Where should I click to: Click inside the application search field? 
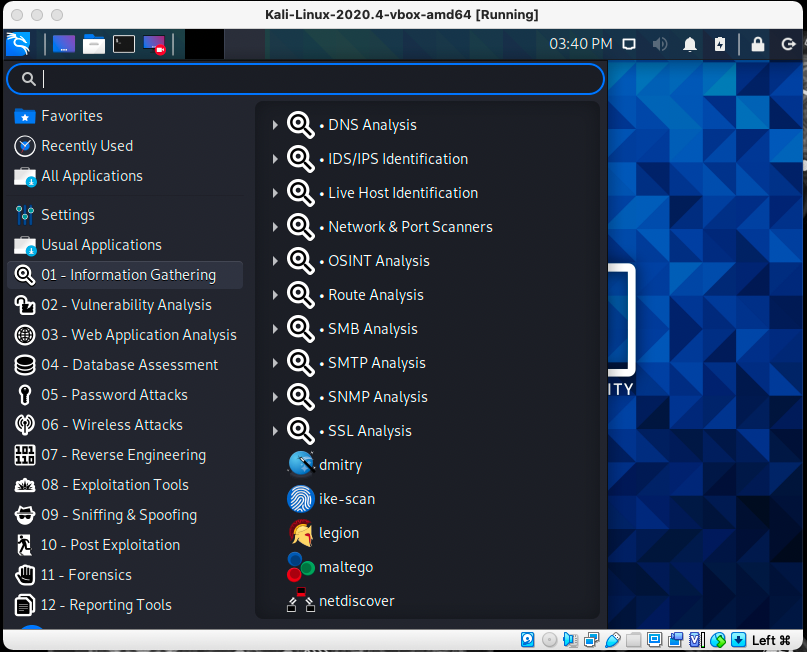point(300,78)
